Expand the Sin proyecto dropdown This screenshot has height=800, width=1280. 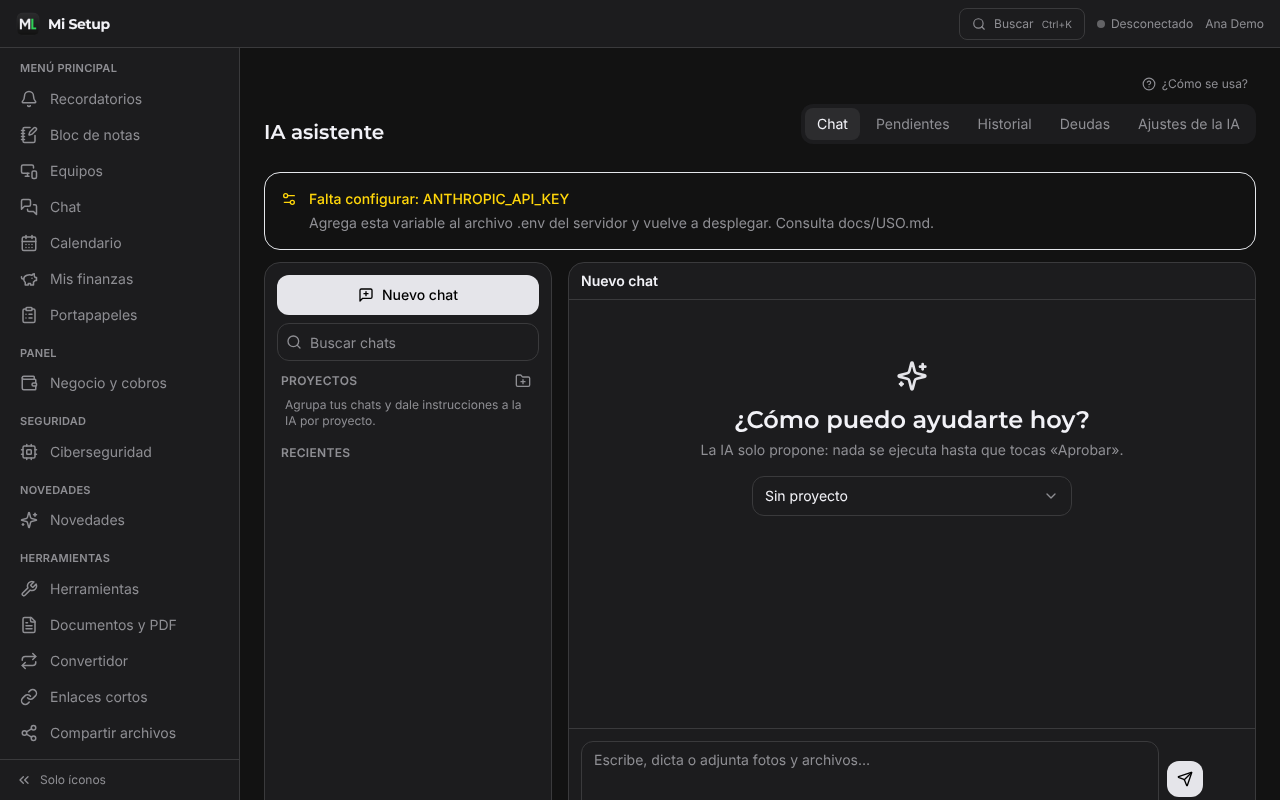912,496
